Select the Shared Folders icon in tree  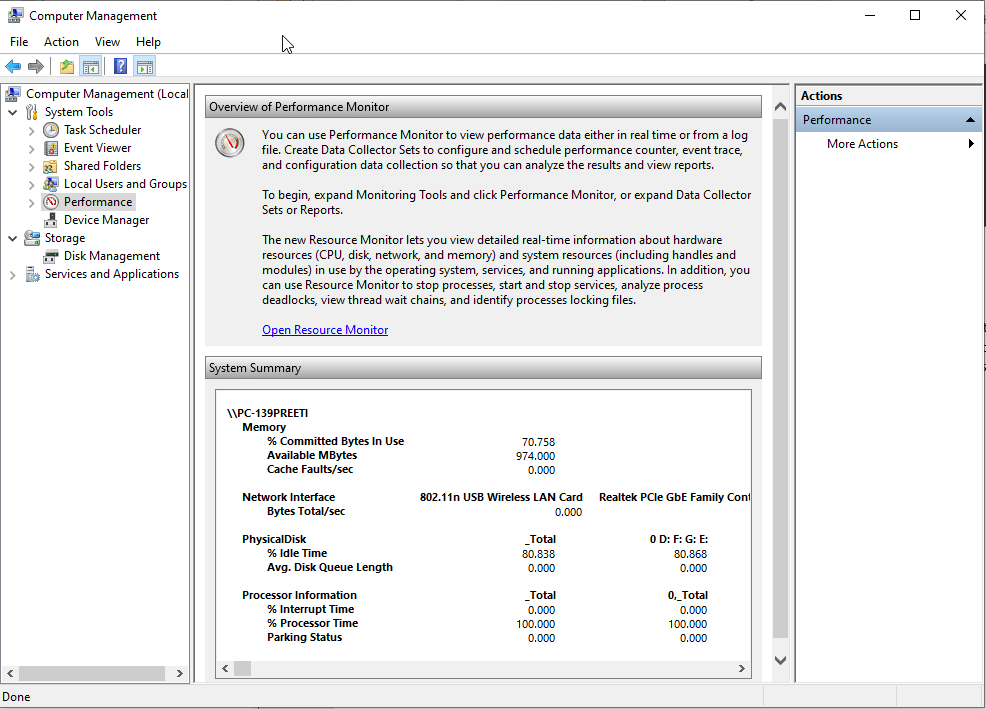coord(51,166)
